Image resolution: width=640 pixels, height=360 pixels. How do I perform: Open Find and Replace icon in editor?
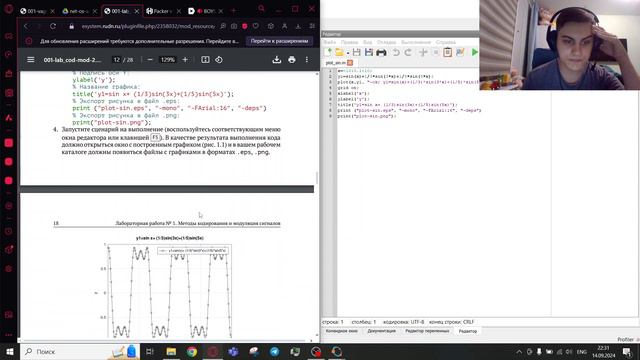click(x=460, y=52)
